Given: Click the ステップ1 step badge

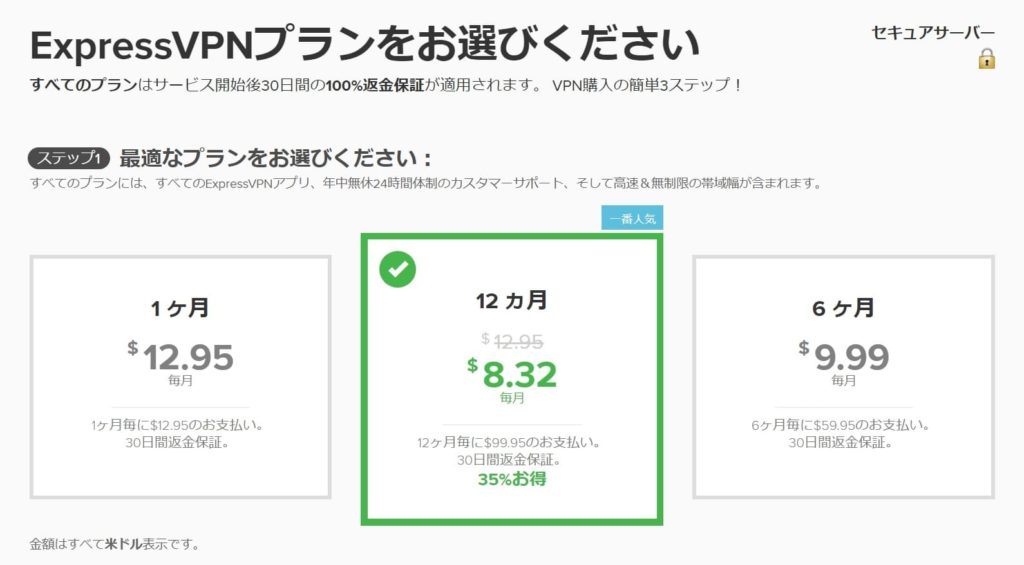Looking at the screenshot, I should (69, 158).
